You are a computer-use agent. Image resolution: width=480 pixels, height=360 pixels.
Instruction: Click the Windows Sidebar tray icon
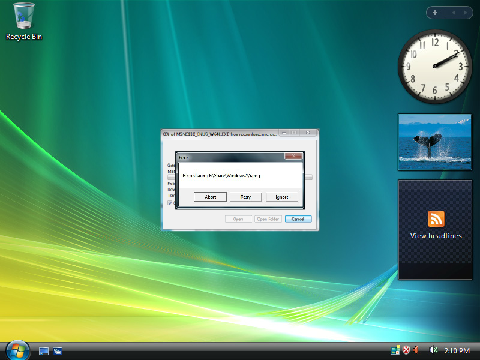coord(395,350)
